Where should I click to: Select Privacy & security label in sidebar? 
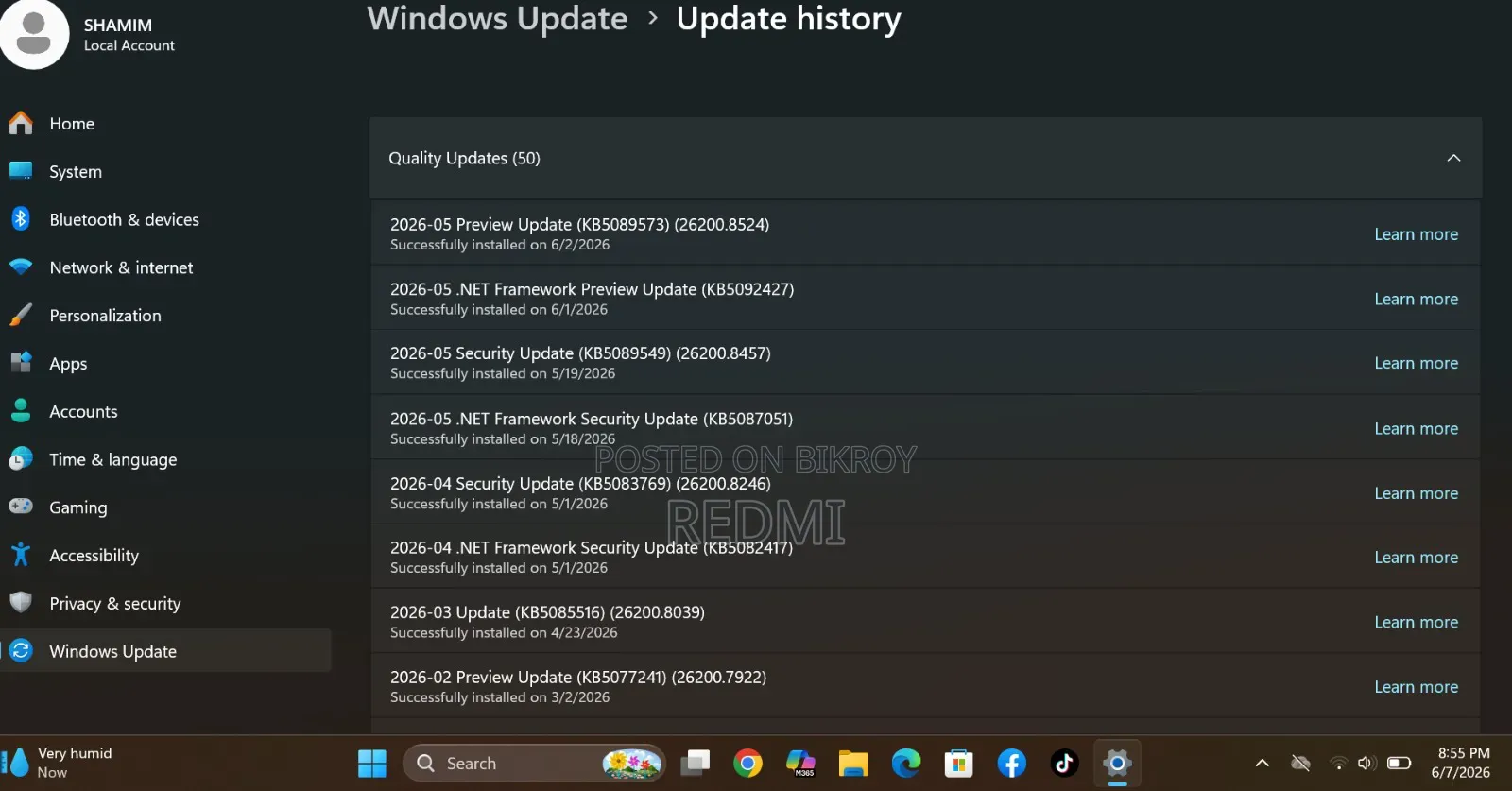114,604
